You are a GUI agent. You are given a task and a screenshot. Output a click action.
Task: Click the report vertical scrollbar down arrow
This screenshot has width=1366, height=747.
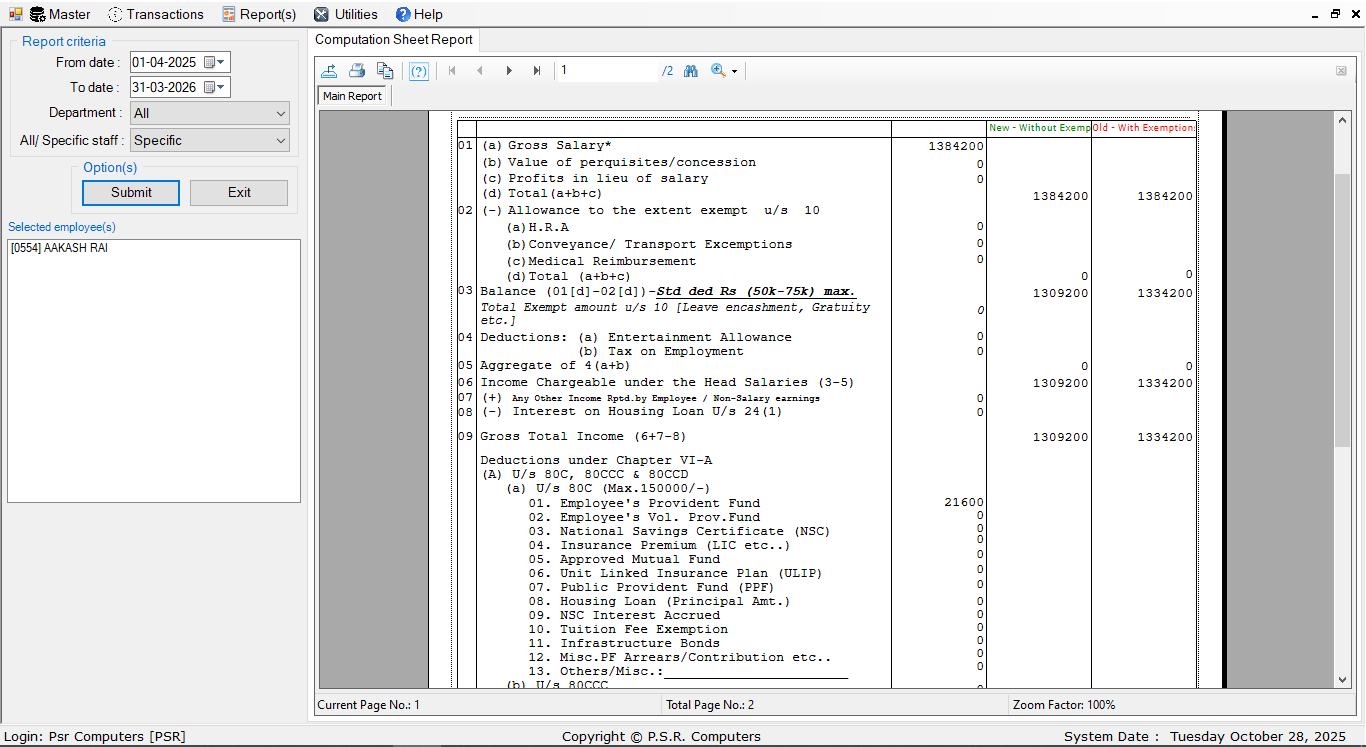1342,680
